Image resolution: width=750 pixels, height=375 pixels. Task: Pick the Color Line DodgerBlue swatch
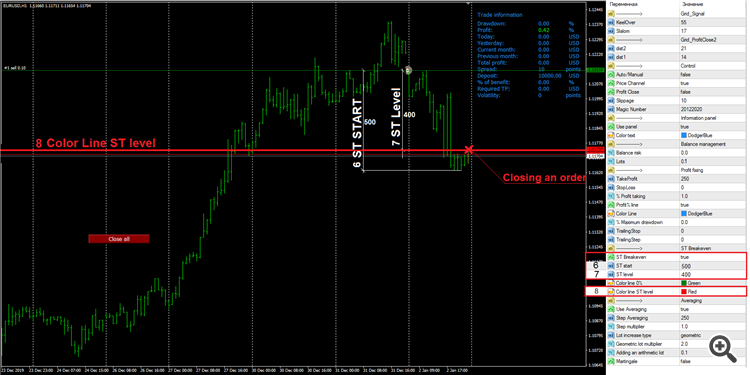683,214
